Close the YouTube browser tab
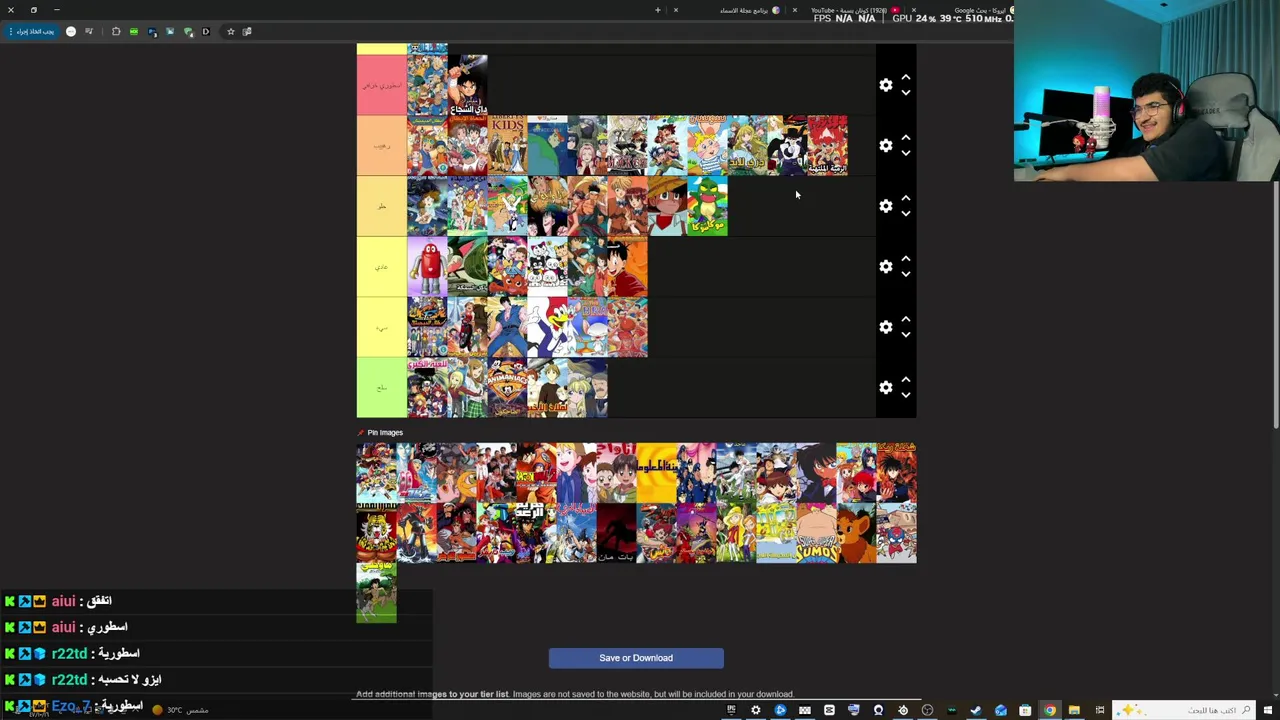 pos(795,10)
